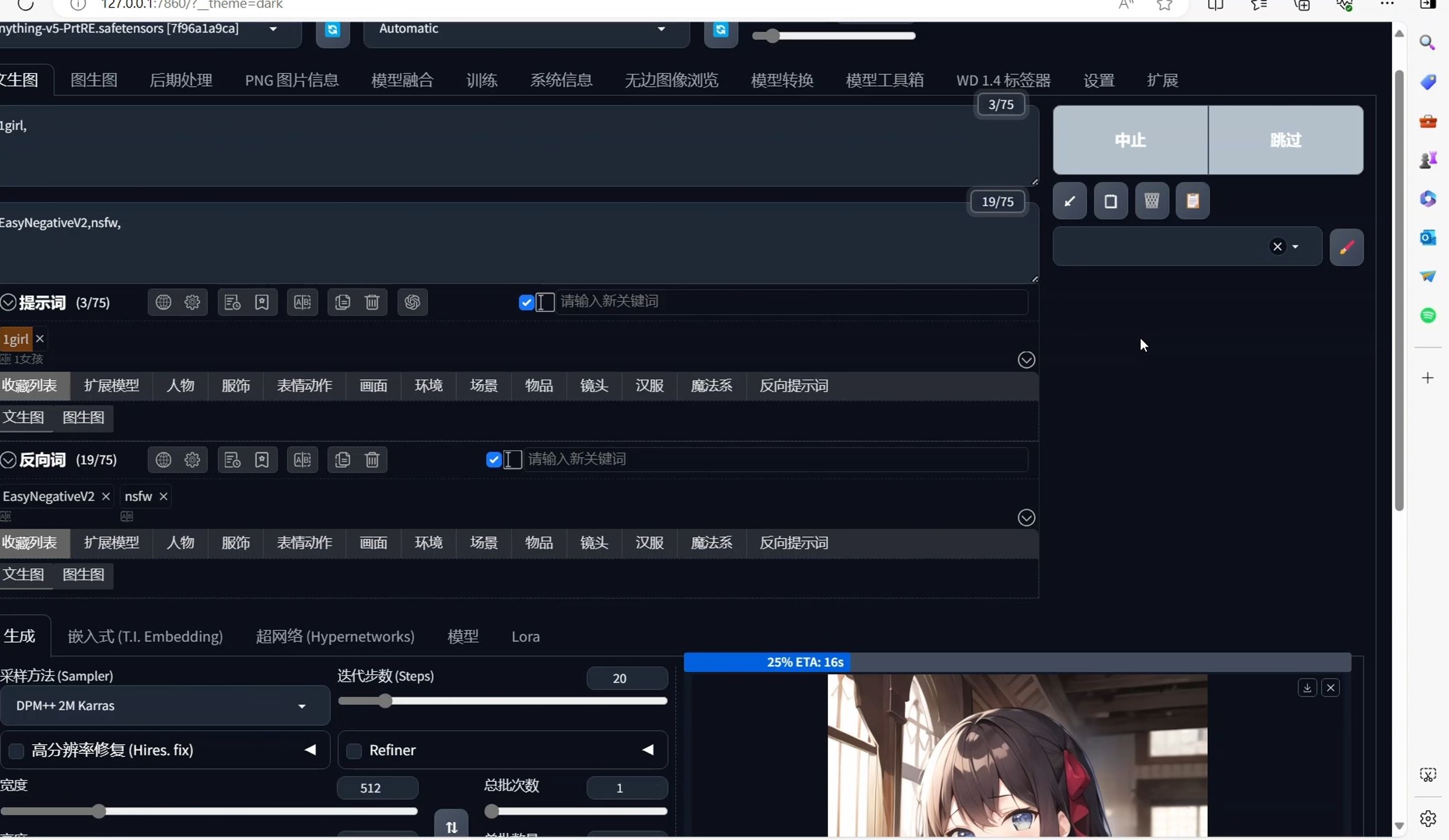Click the 跳过 skip button

pos(1286,140)
